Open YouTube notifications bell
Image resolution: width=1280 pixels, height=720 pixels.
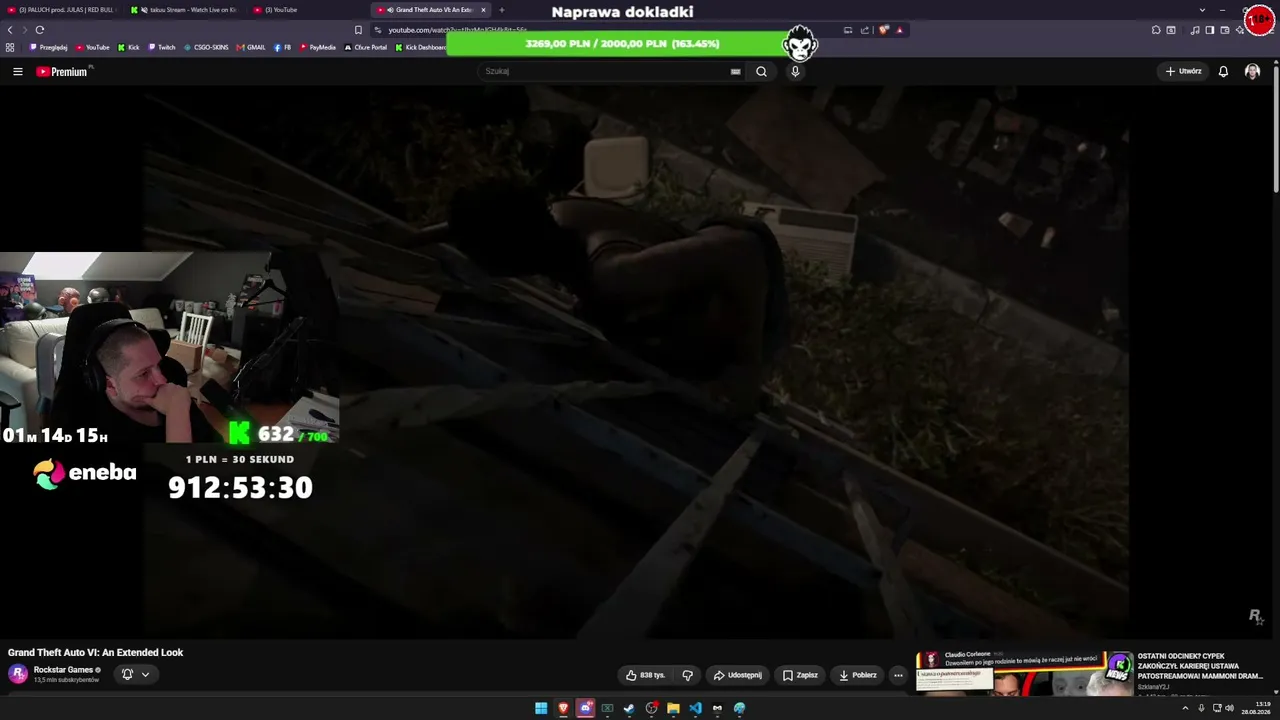pyautogui.click(x=1223, y=72)
